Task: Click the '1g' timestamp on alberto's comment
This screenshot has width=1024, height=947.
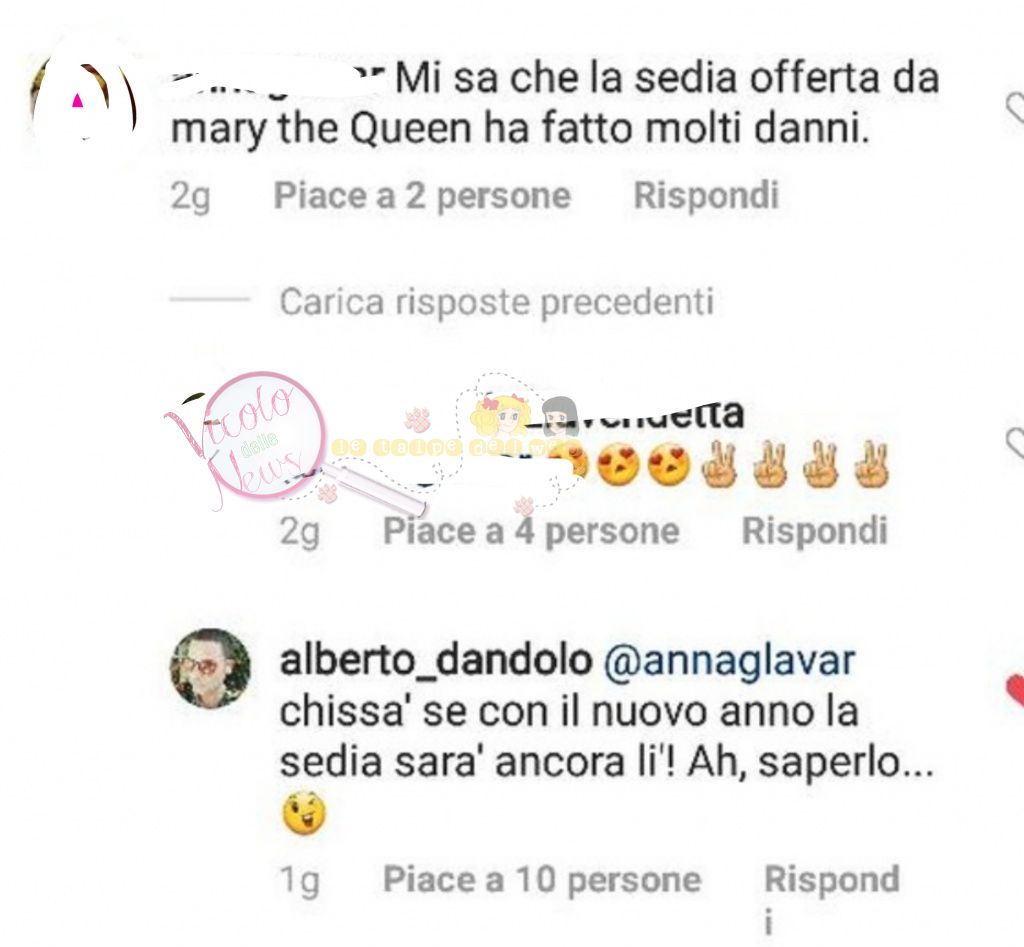Action: click(300, 880)
